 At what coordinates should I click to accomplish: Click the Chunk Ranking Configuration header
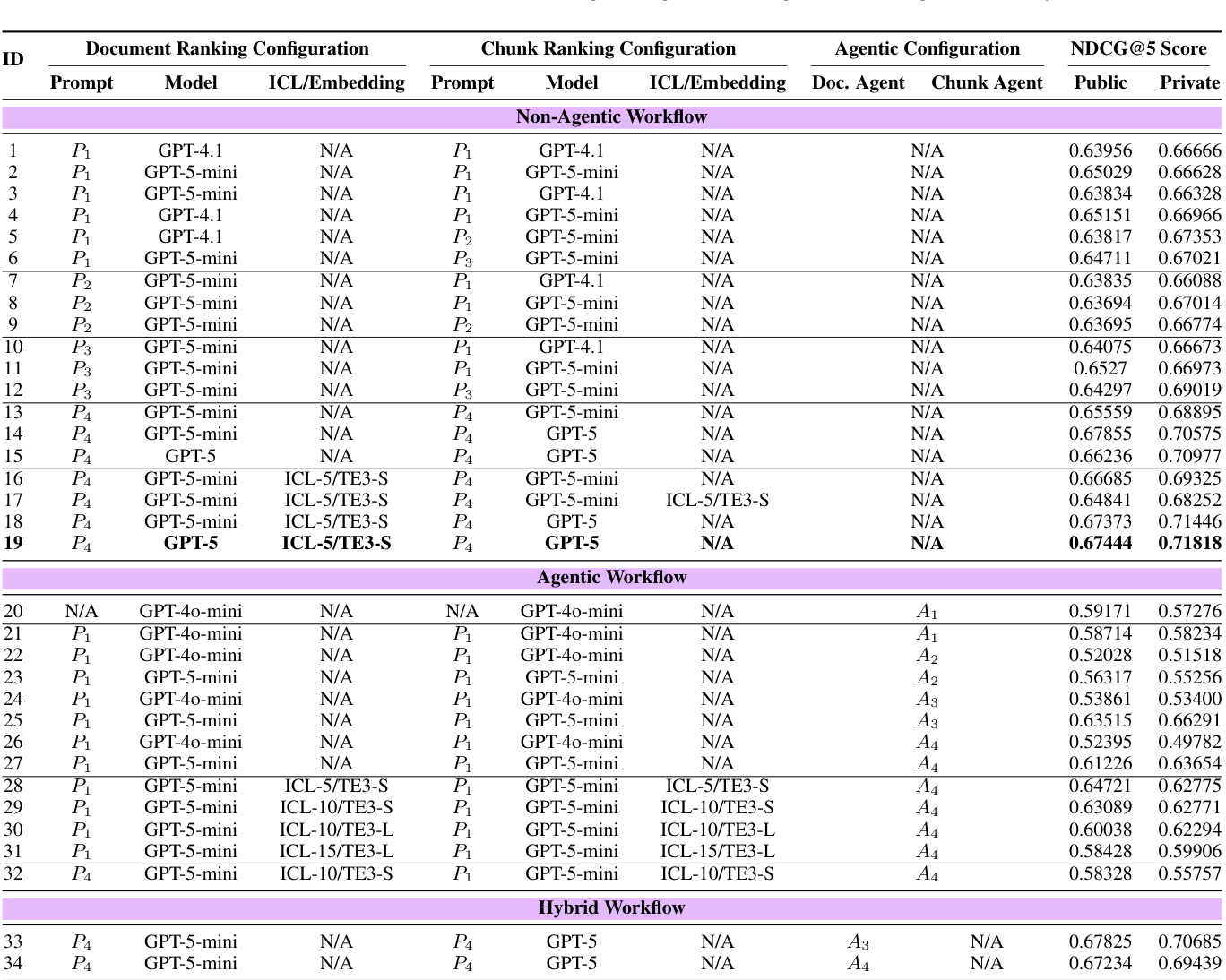click(608, 49)
